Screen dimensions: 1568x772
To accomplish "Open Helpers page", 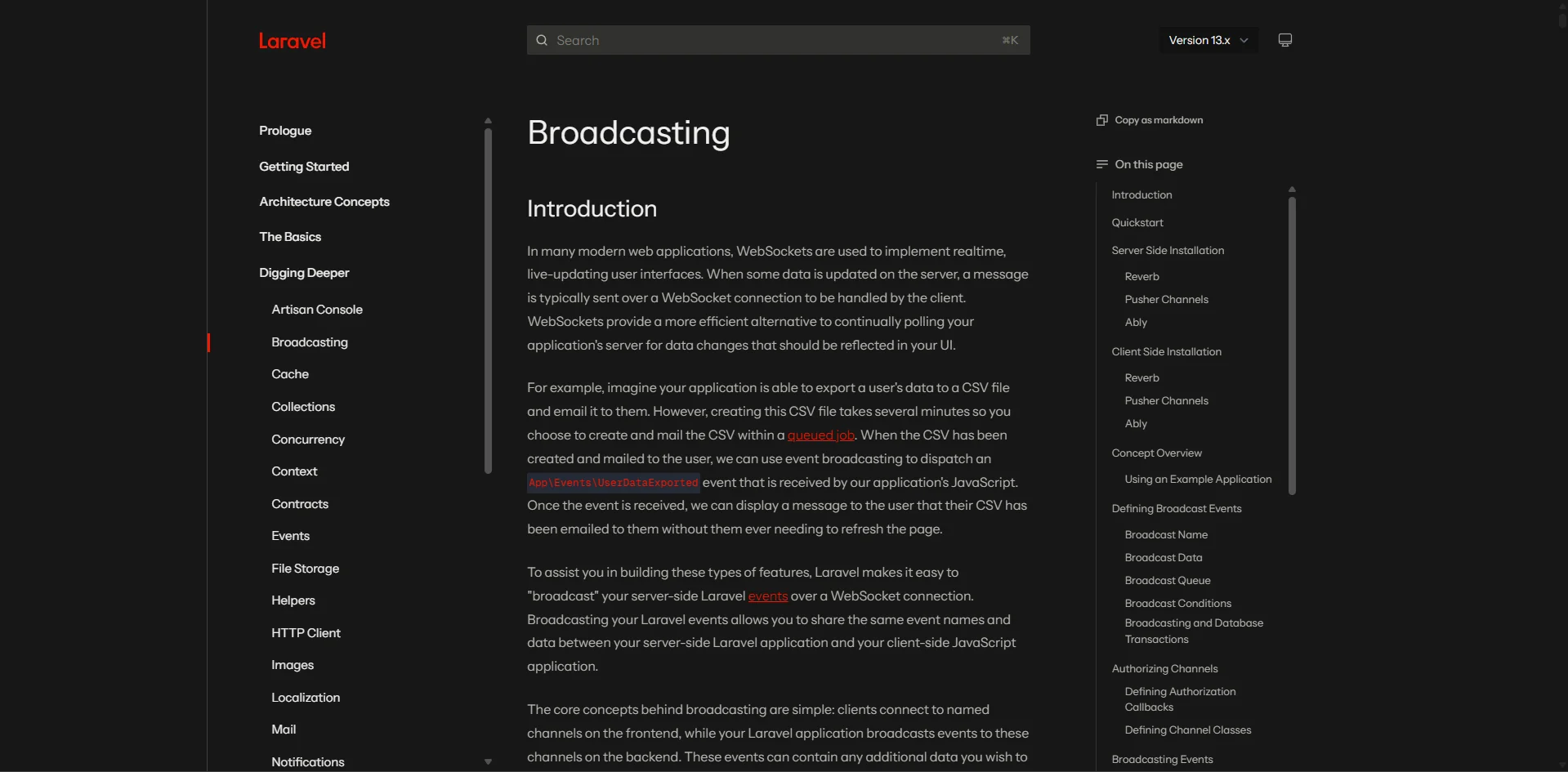I will 293,600.
